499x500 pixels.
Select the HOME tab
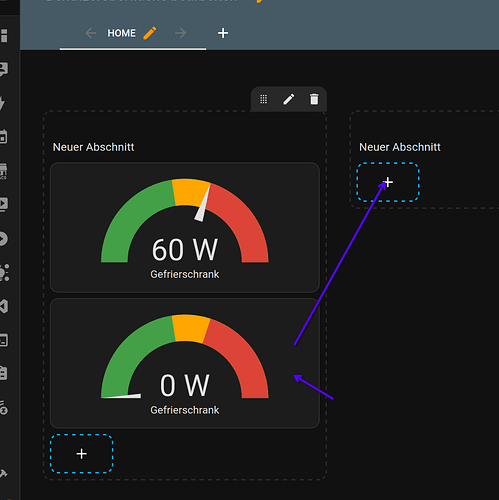[x=121, y=33]
